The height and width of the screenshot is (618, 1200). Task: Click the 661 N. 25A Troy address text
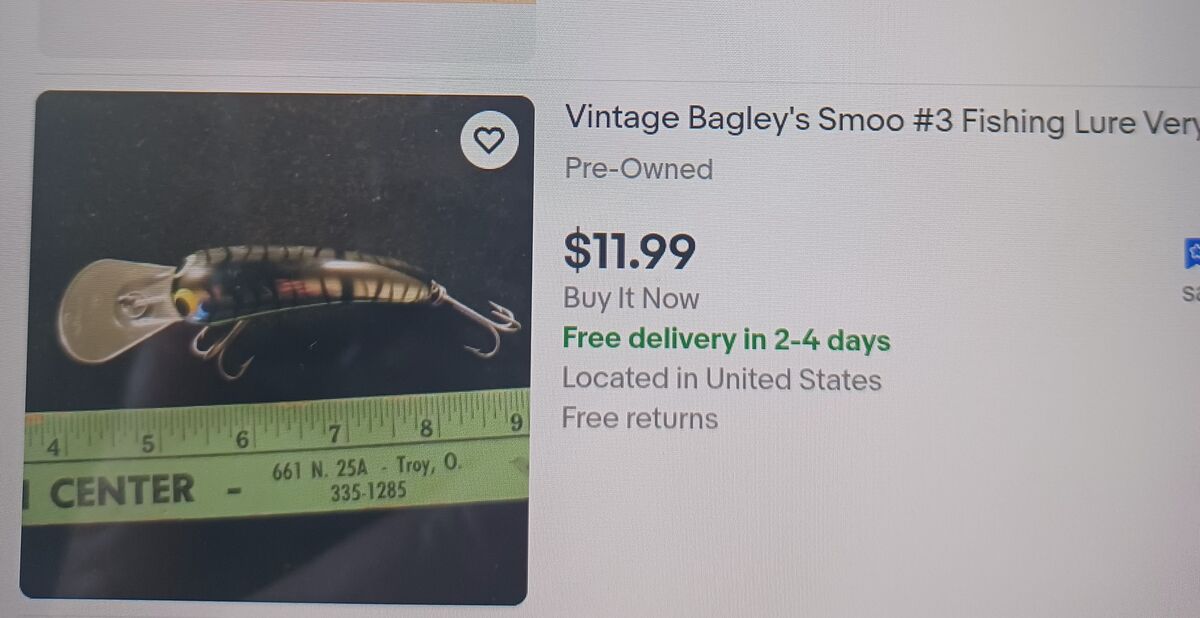(x=366, y=467)
